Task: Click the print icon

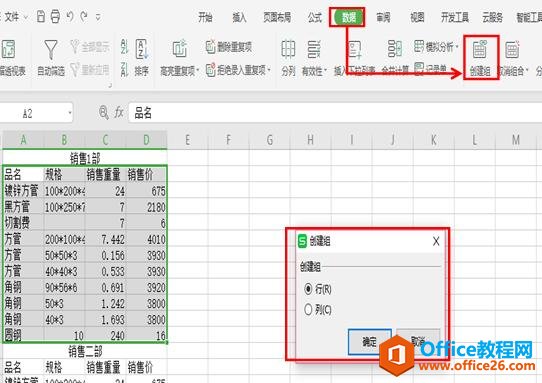Action: pyautogui.click(x=55, y=16)
